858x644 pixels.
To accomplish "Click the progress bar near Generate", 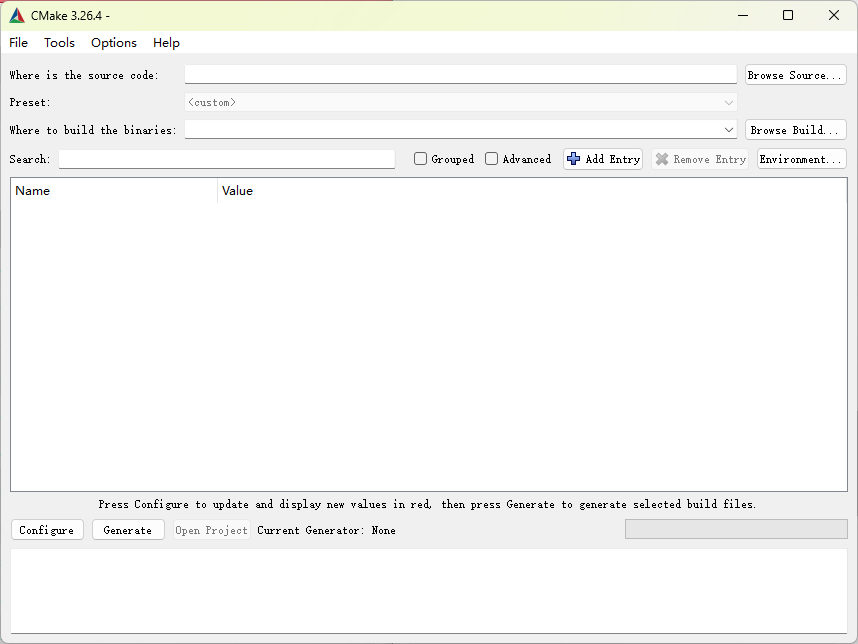I will pos(736,529).
